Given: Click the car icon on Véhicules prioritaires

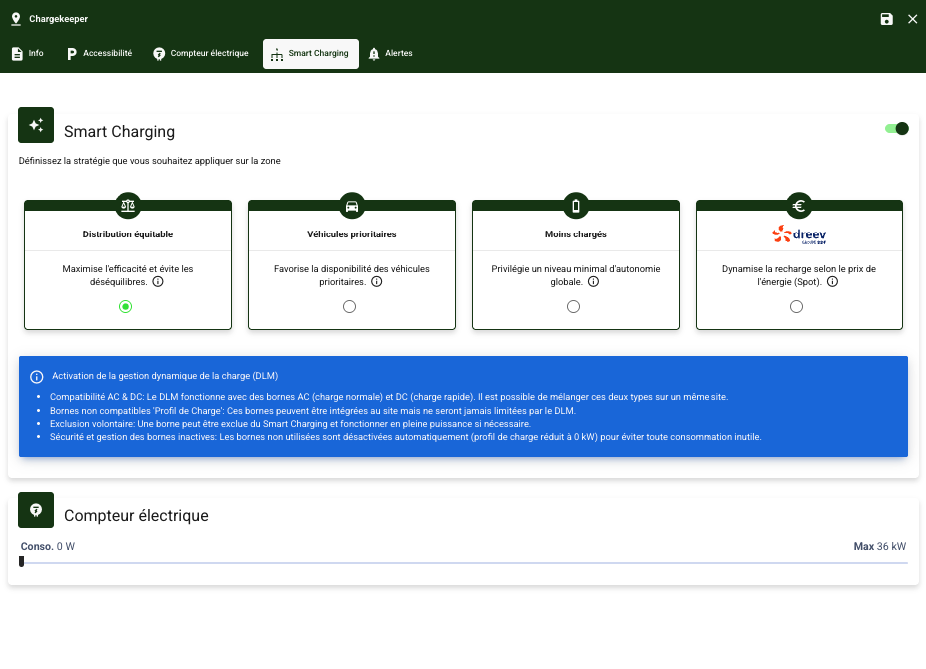Looking at the screenshot, I should (351, 206).
